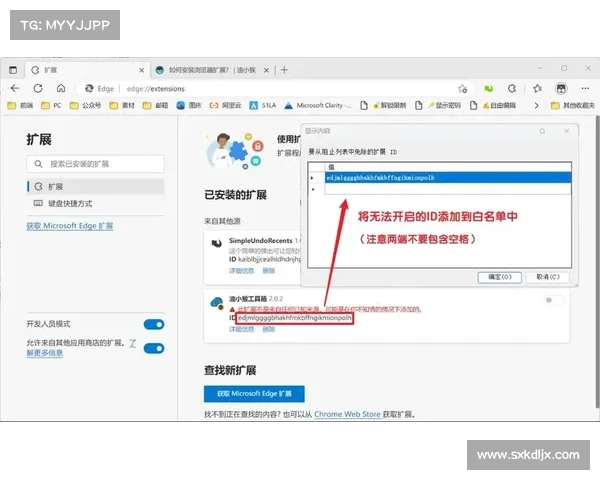Click the blue 获取 Microsoft Edge 扩展 button
The image size is (600, 480).
point(254,394)
